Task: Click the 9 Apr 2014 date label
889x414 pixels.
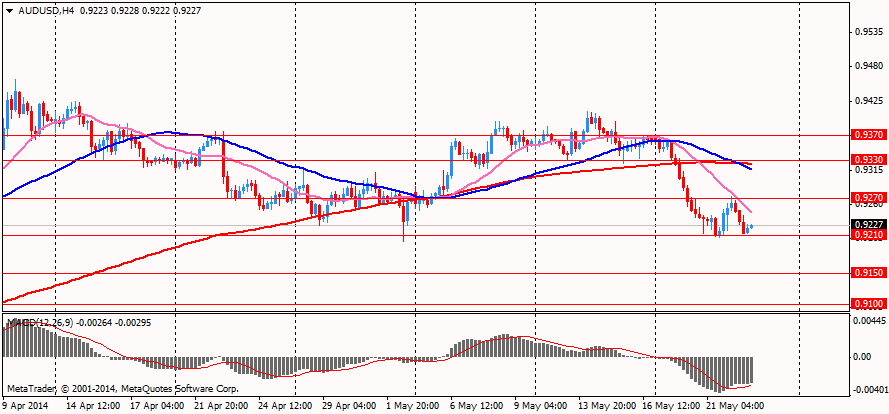Action: [24, 406]
